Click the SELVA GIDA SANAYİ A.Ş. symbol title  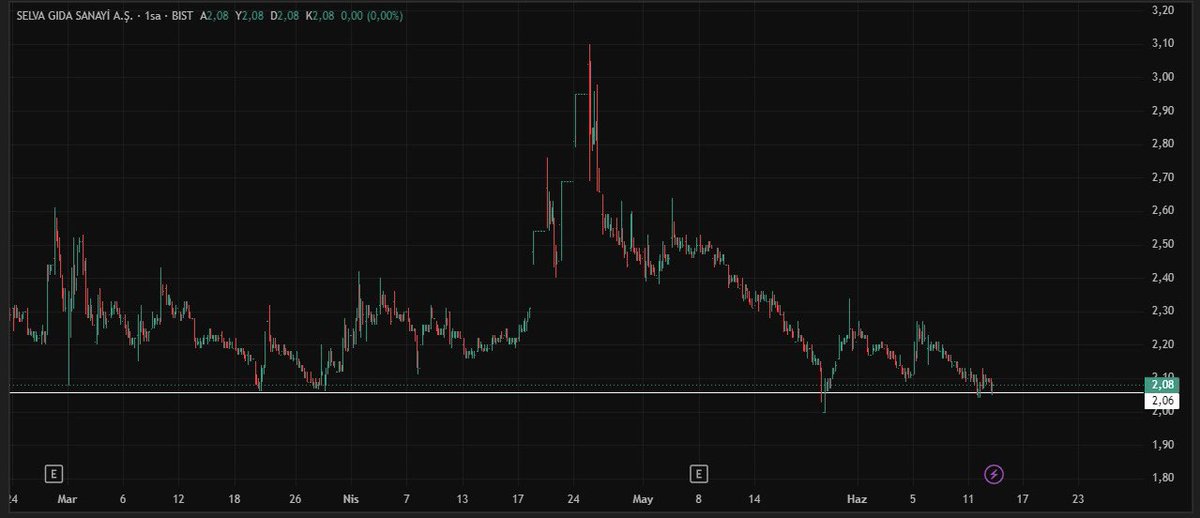coord(74,17)
